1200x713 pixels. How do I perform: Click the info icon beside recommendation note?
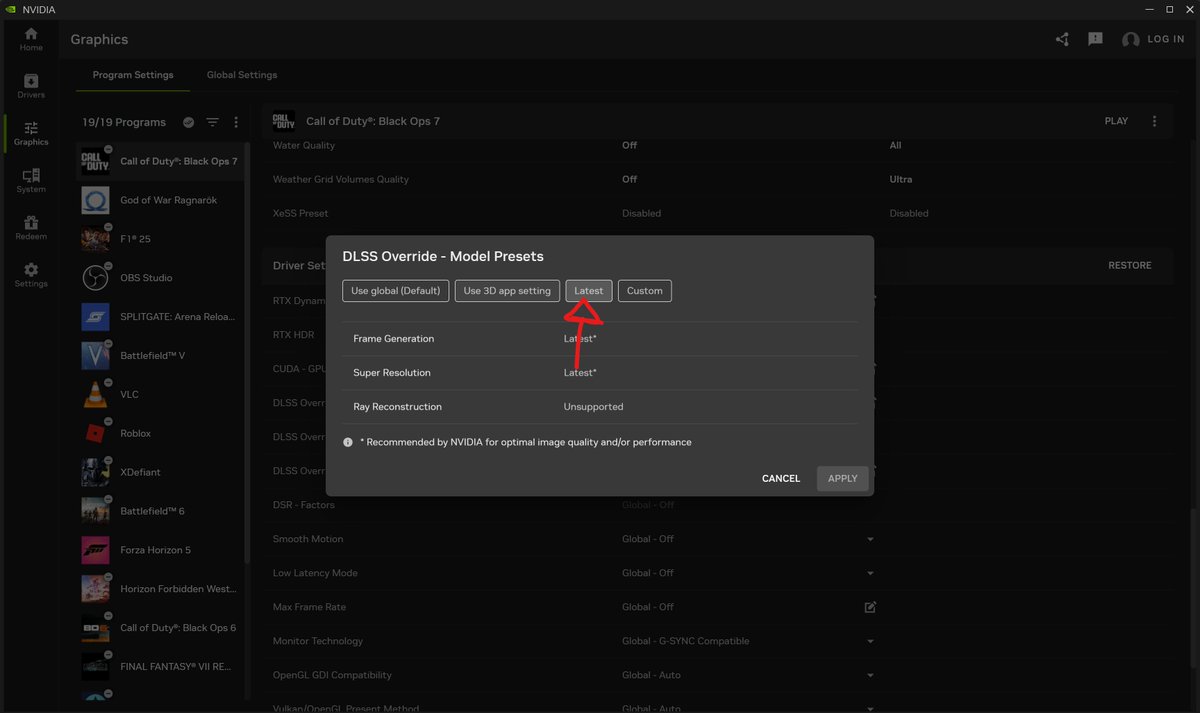[x=348, y=442]
